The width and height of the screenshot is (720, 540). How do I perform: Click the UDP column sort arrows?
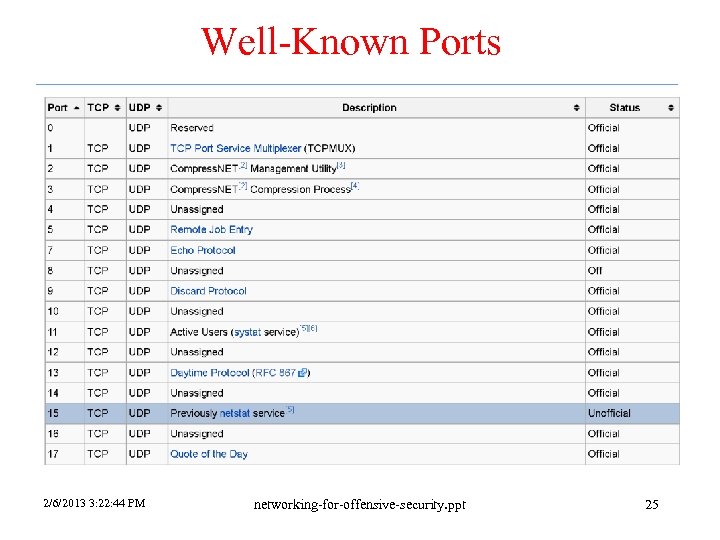tap(160, 108)
